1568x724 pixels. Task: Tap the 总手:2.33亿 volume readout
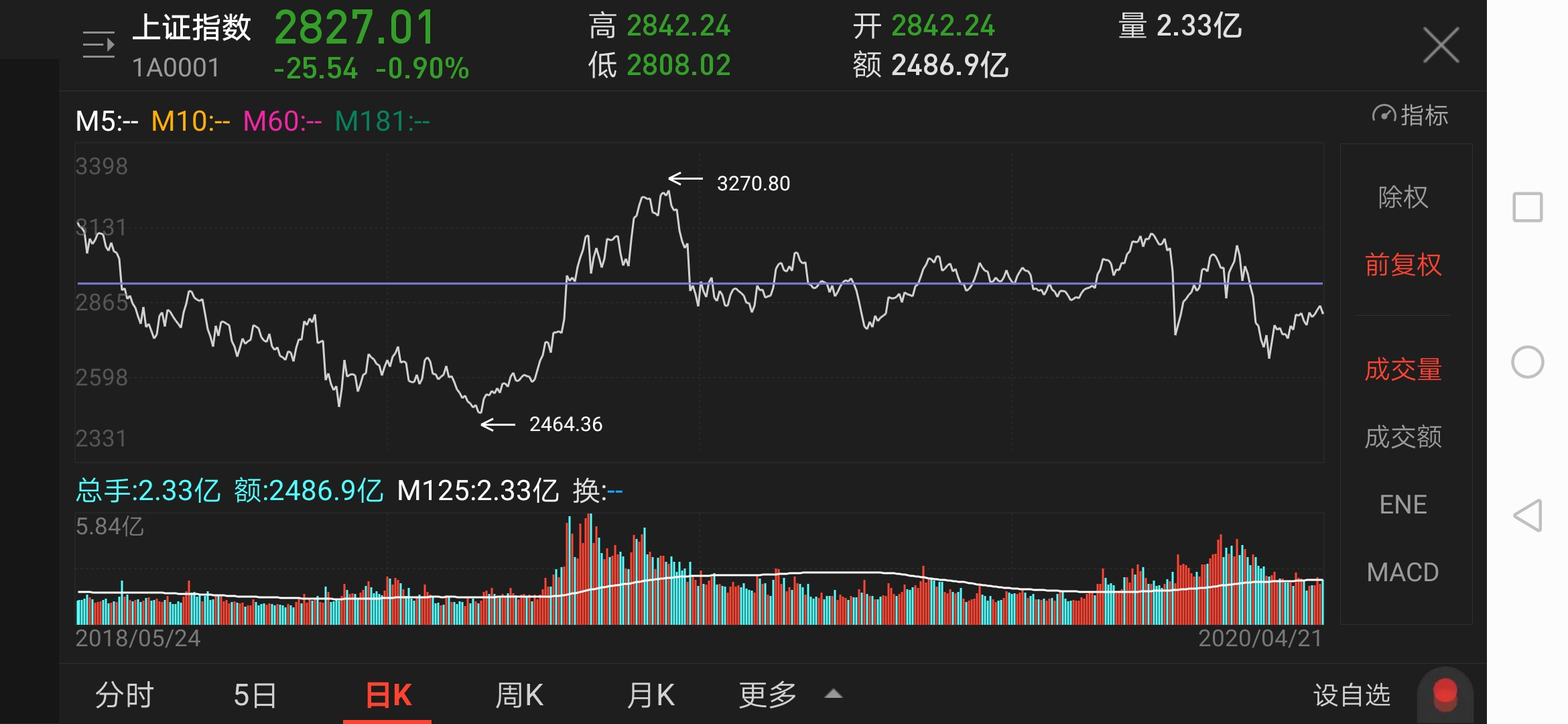pyautogui.click(x=147, y=491)
